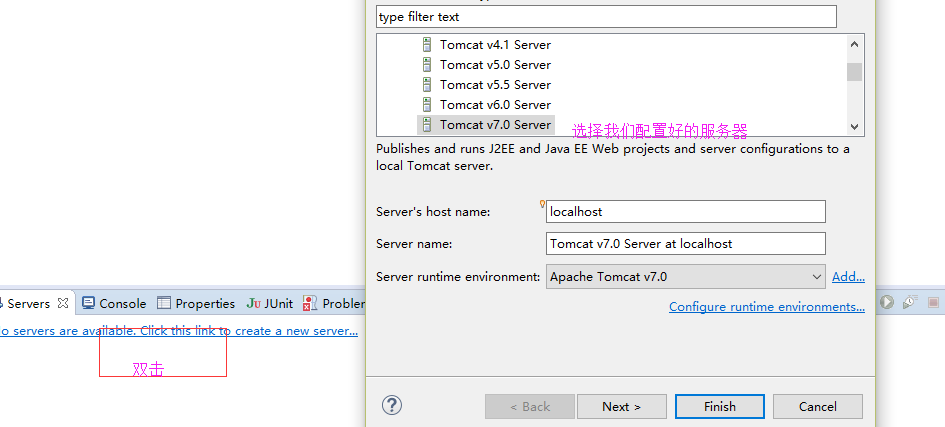Click the Next button
This screenshot has width=945, height=427.
click(622, 407)
